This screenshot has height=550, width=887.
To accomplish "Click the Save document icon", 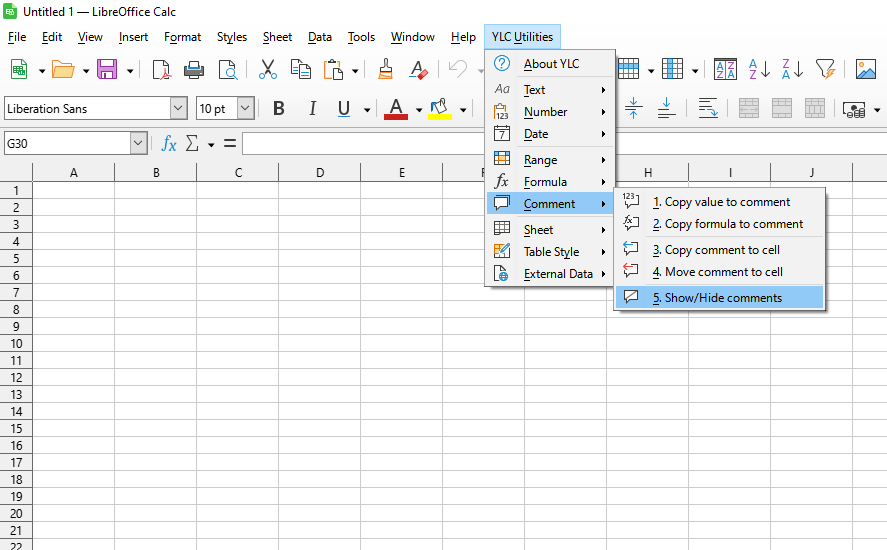I will 106,69.
